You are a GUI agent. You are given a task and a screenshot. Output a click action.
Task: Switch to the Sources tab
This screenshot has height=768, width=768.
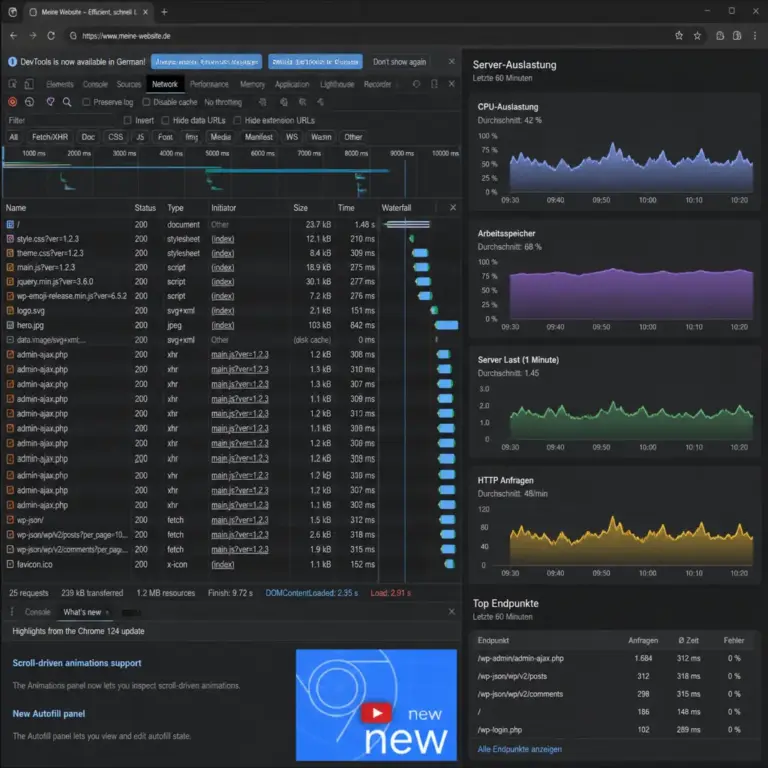point(129,84)
